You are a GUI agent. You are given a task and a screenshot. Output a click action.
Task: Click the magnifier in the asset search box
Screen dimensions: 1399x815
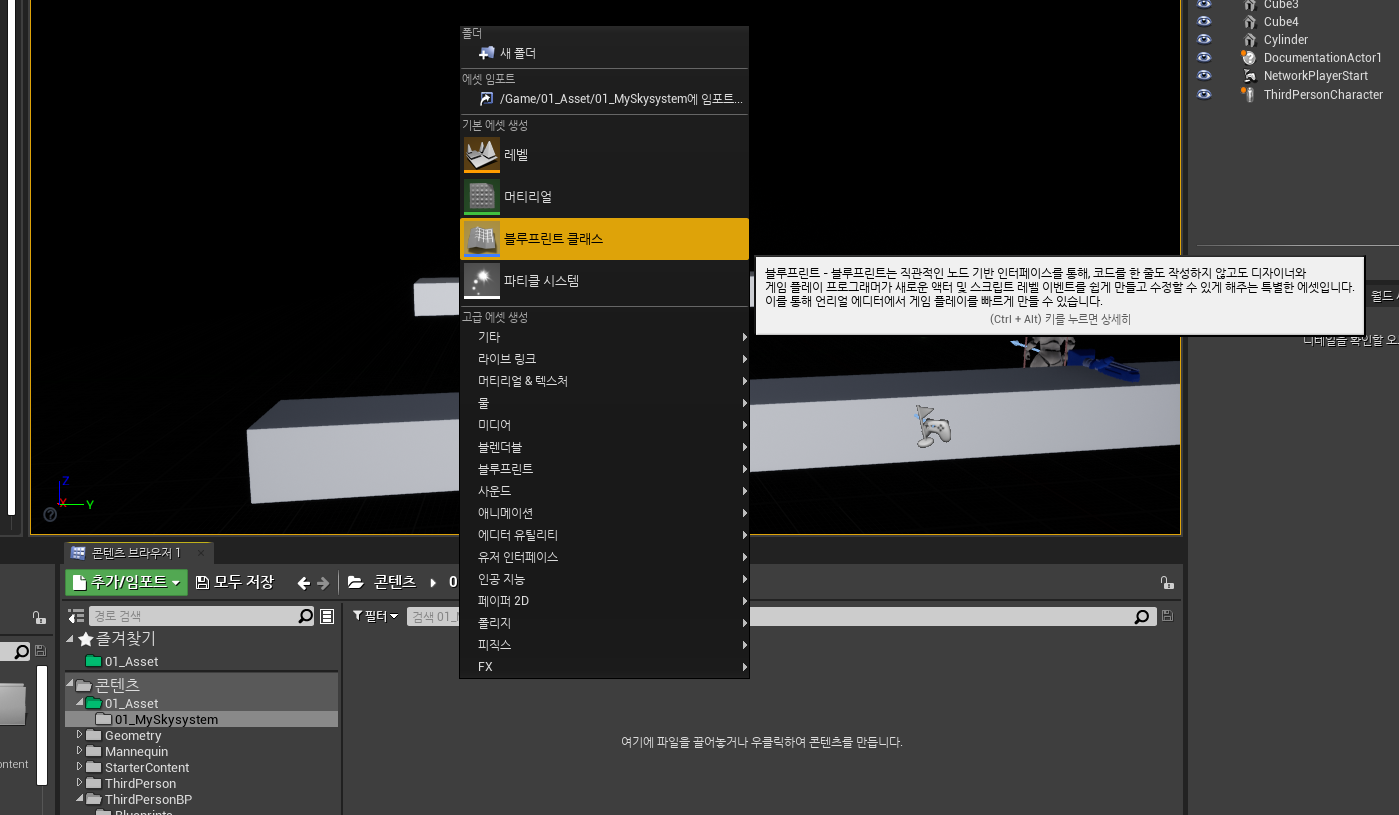click(x=1142, y=617)
